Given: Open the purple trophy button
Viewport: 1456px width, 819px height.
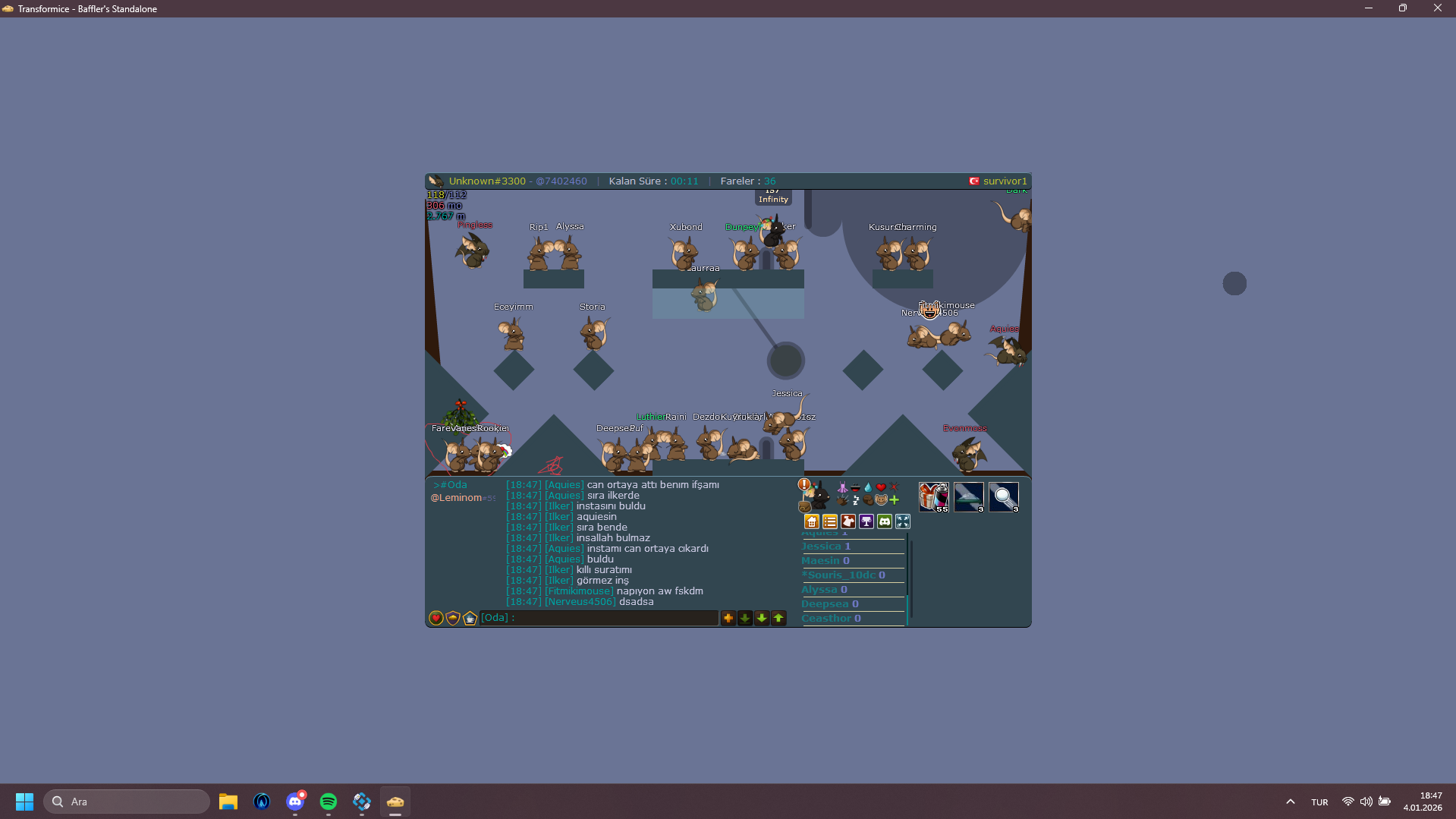Looking at the screenshot, I should [866, 521].
